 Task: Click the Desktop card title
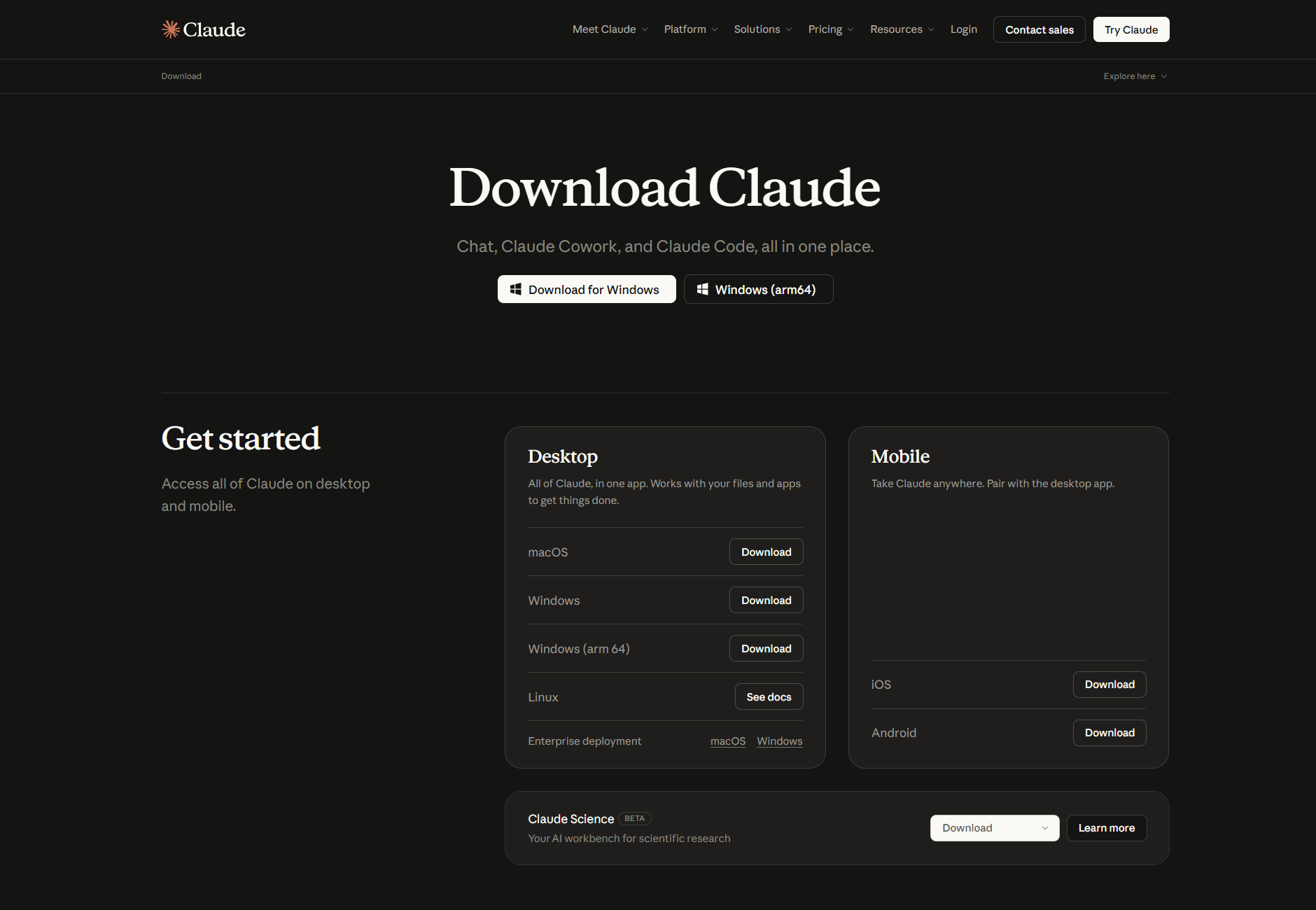(x=563, y=456)
